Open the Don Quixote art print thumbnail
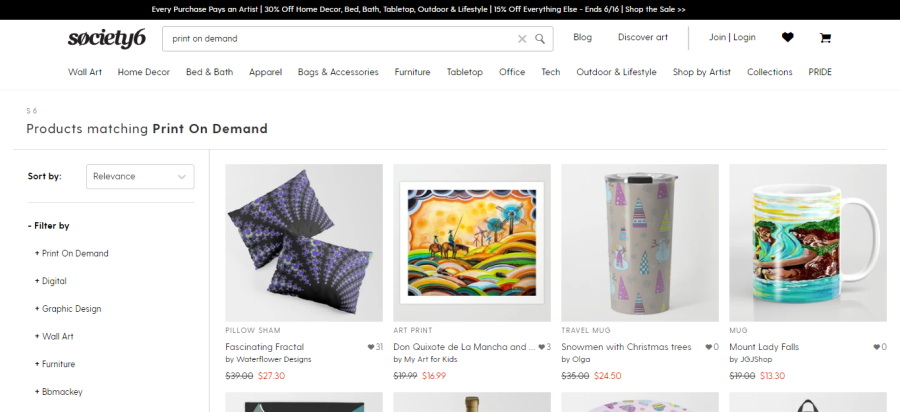 (472, 242)
